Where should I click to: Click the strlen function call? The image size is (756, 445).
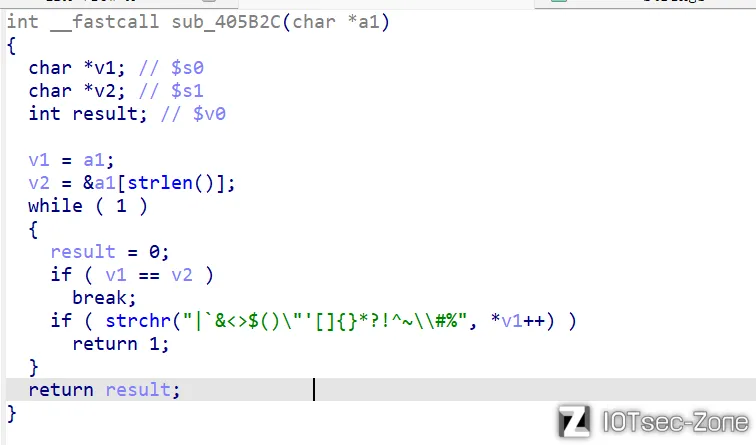[175, 183]
